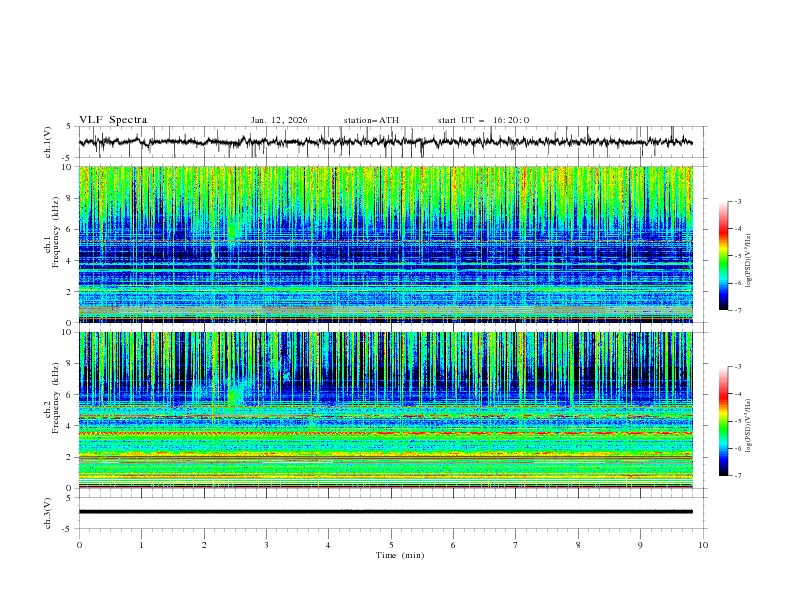Image resolution: width=792 pixels, height=612 pixels.
Task: Select the ch.2 "Frequency (kHz)" axis label
Action: coord(56,397)
